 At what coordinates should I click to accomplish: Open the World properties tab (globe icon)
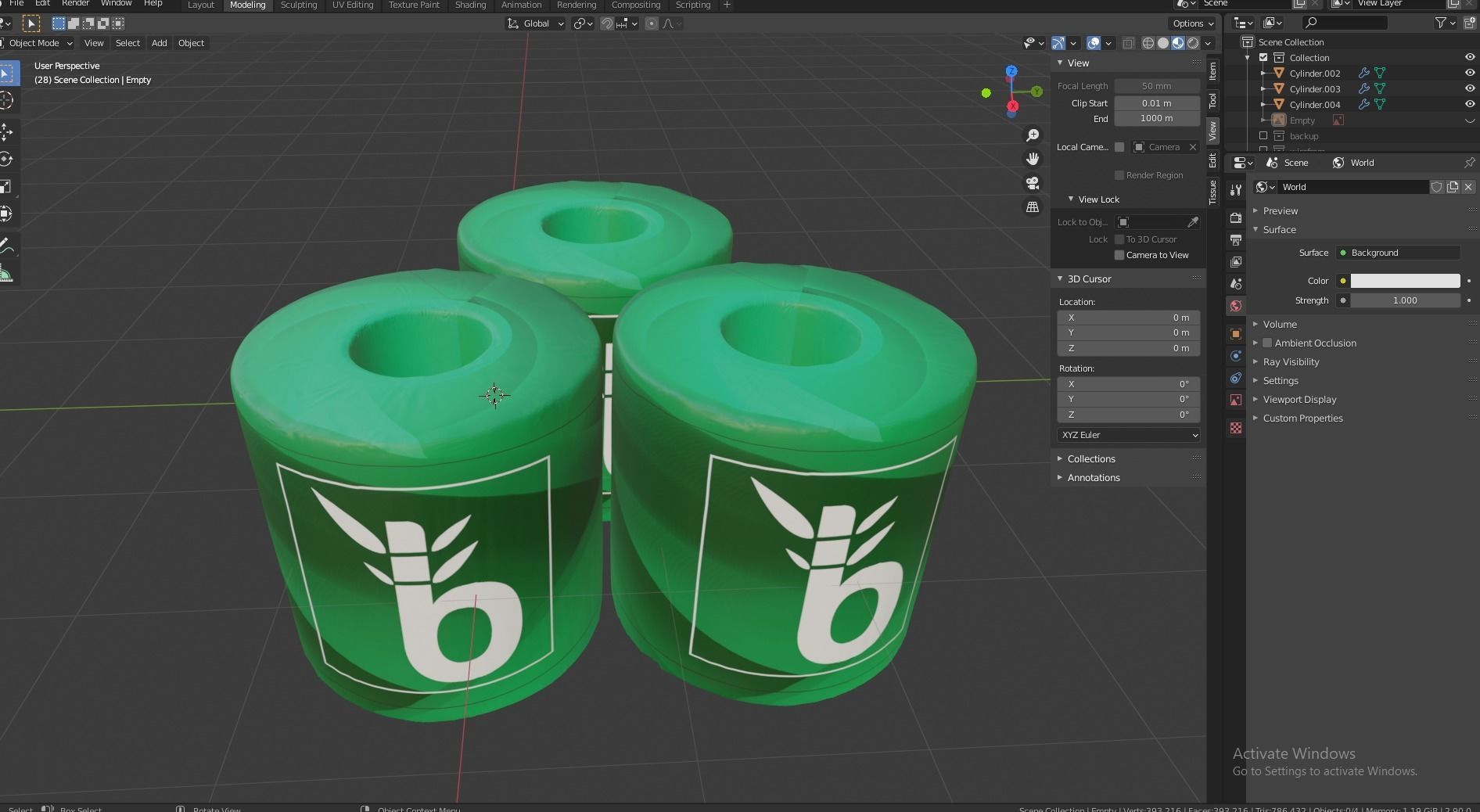click(1236, 306)
